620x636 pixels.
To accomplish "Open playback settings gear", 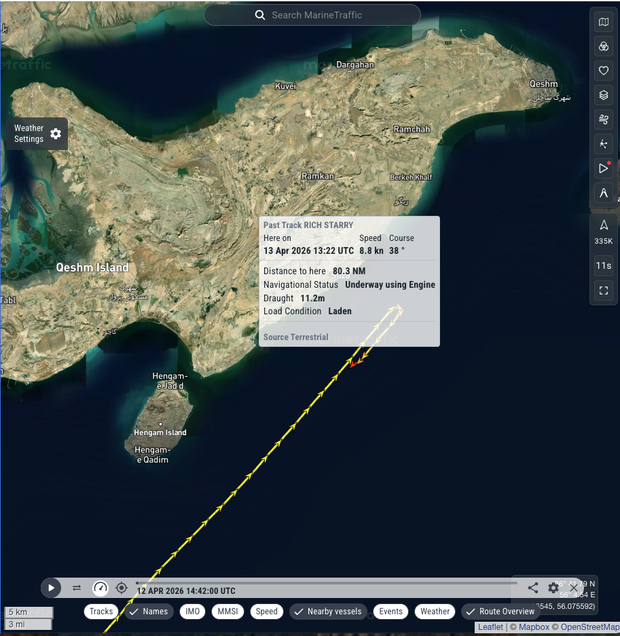I will [x=553, y=588].
